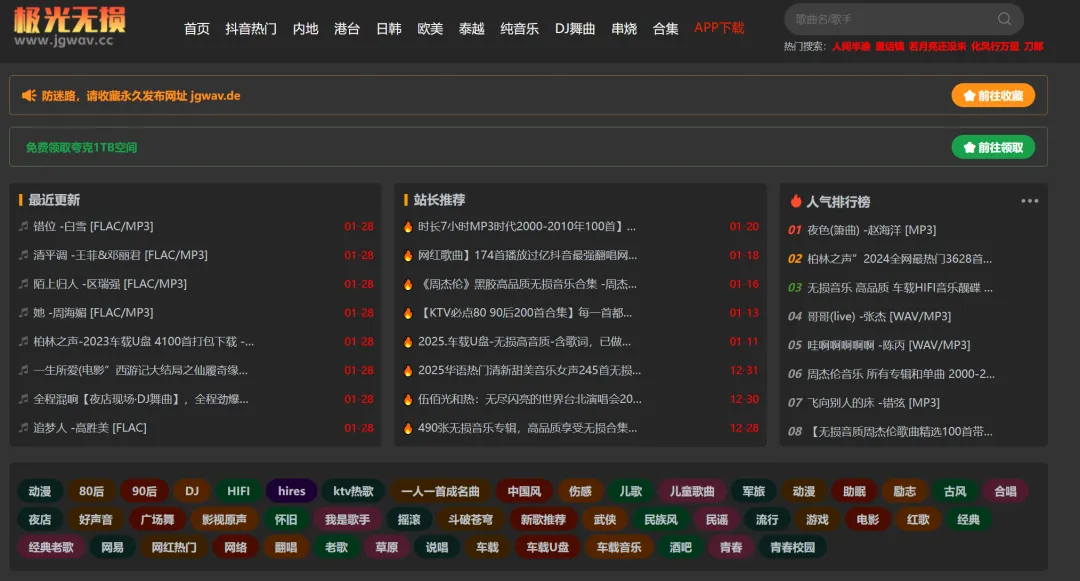This screenshot has width=1080, height=581.
Task: Select the 中国风 tag
Action: [524, 491]
